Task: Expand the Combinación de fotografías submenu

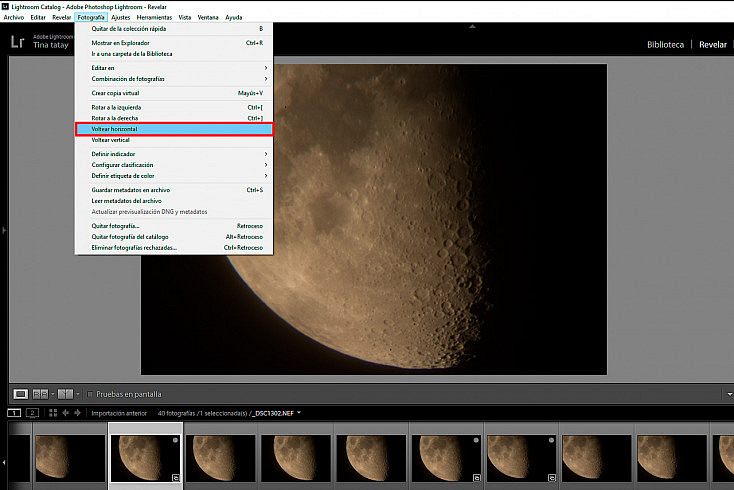Action: (174, 79)
